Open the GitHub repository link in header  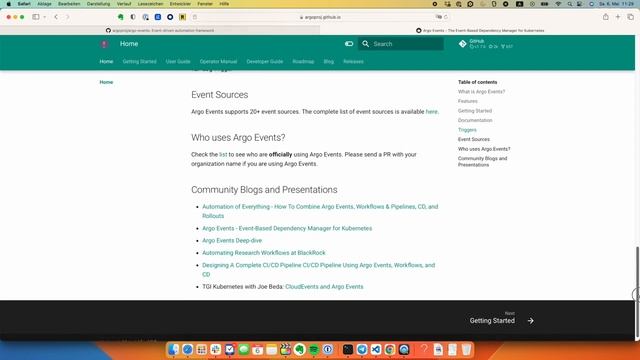click(486, 44)
